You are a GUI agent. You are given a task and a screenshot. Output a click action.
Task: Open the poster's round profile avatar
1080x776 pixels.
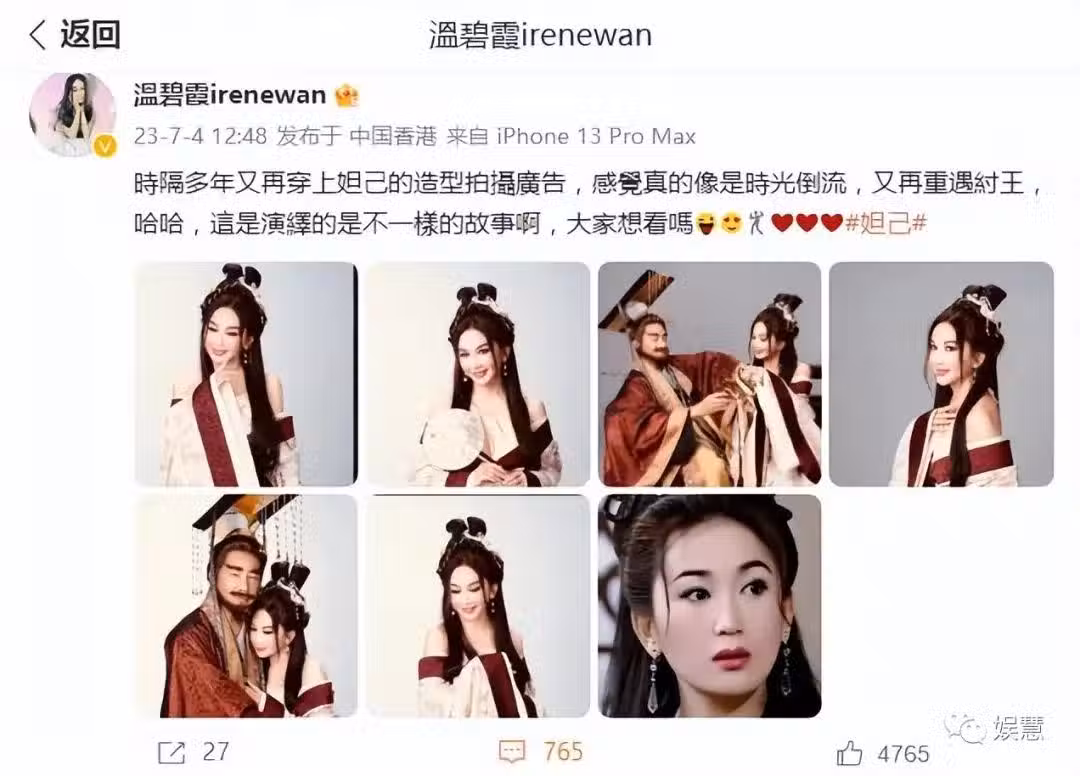pyautogui.click(x=72, y=114)
